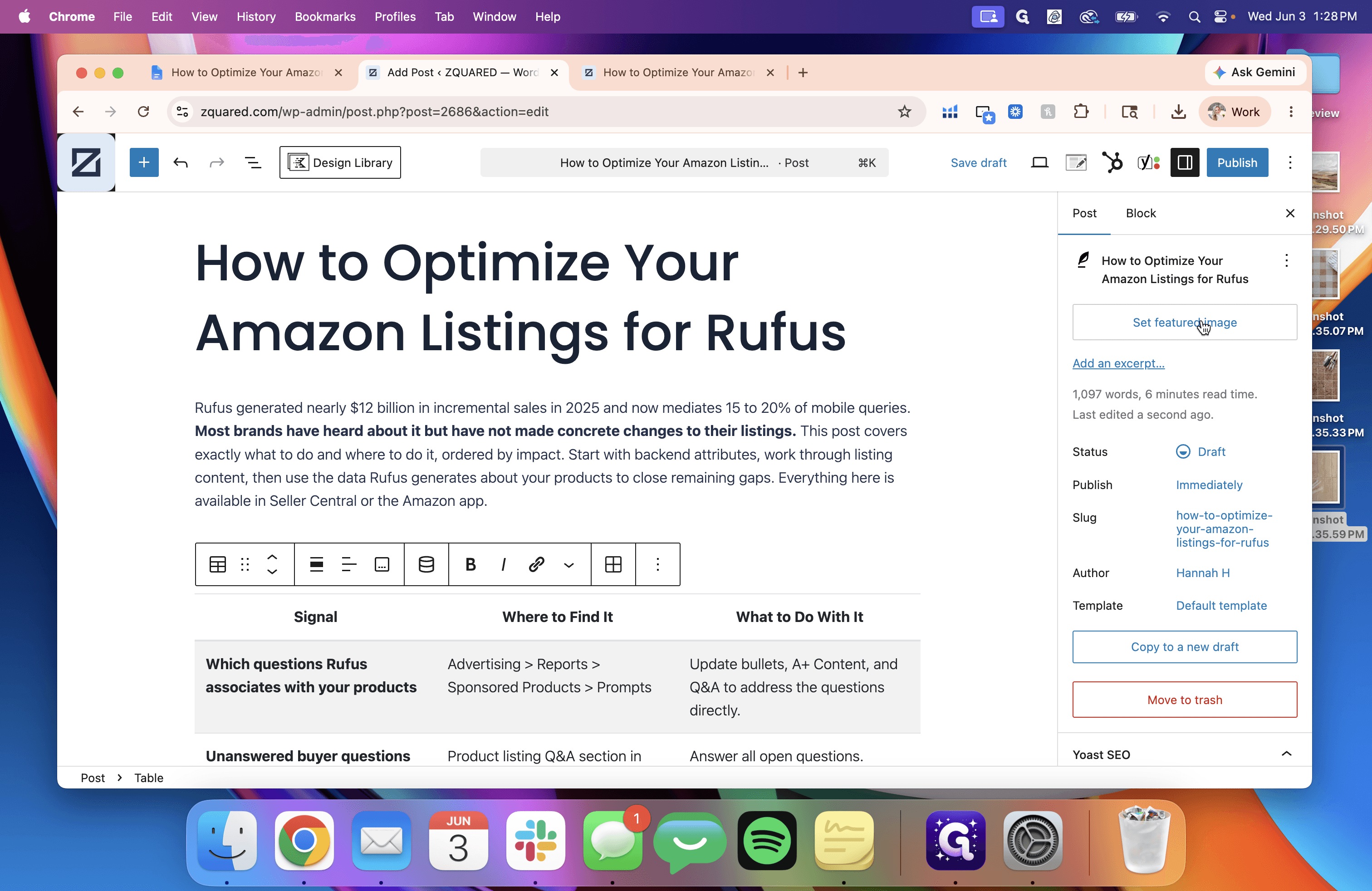The height and width of the screenshot is (891, 1372).
Task: Open the History menu in menu bar
Action: point(256,17)
